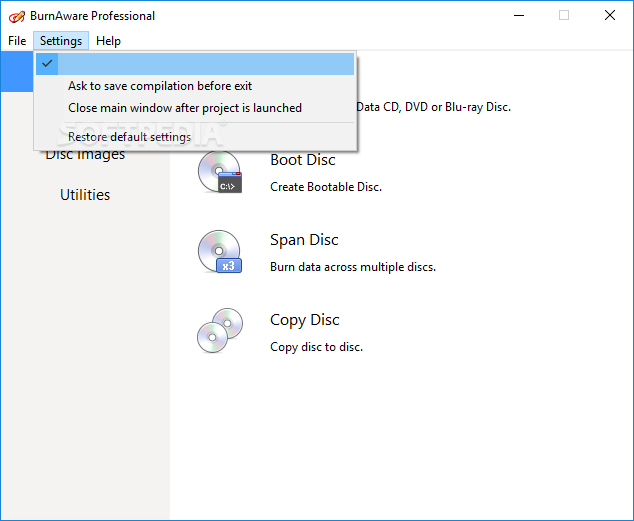
Task: Select the Utilities category in sidebar
Action: [x=85, y=195]
